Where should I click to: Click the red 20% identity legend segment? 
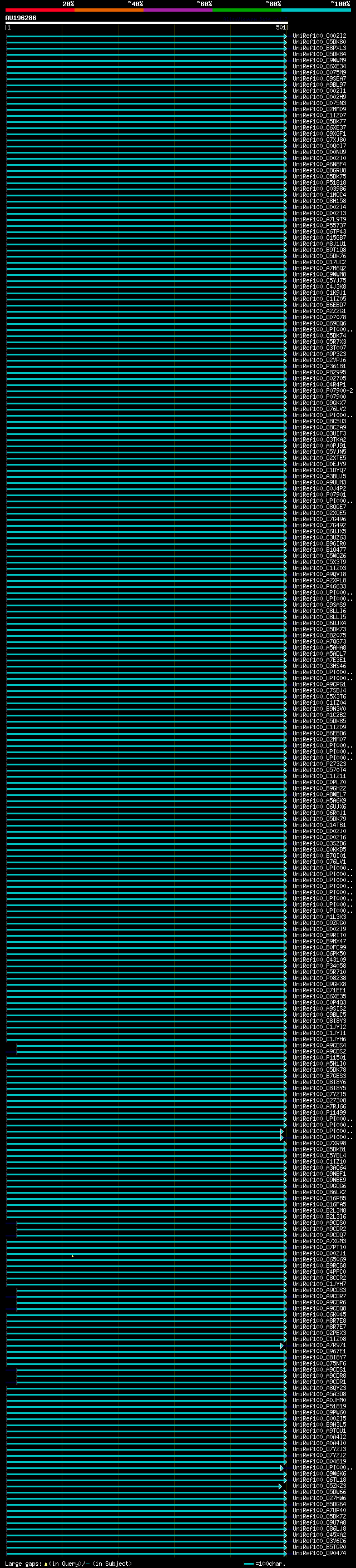coord(40,10)
